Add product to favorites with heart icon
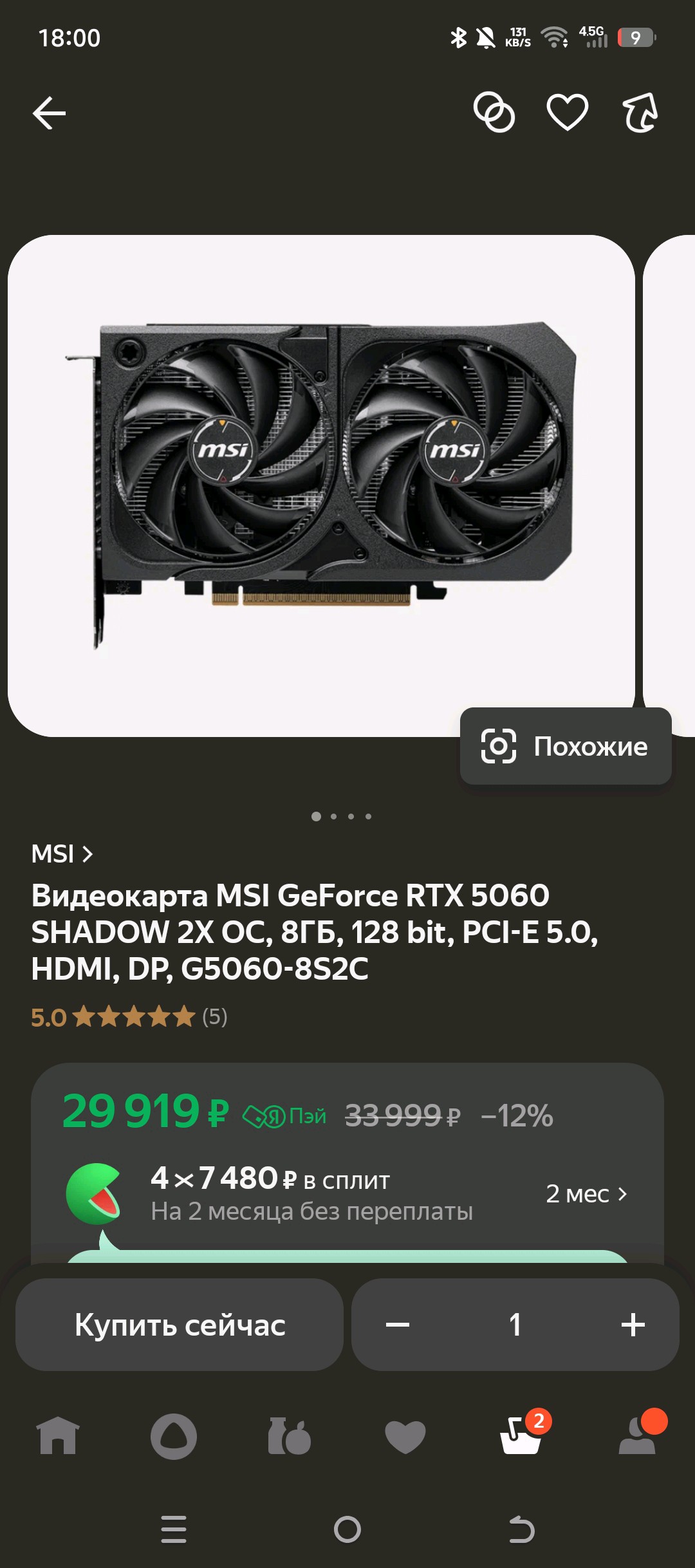 point(567,113)
